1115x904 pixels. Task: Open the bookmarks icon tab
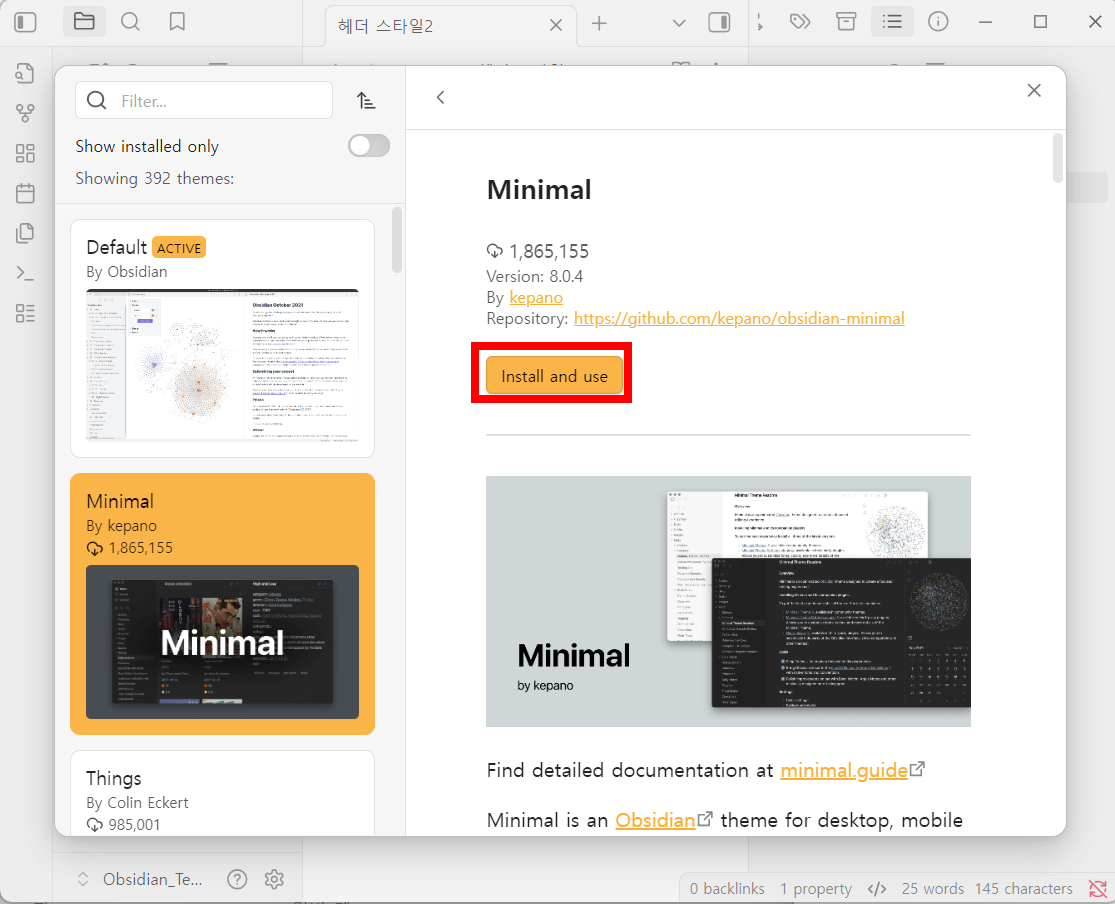pyautogui.click(x=177, y=22)
